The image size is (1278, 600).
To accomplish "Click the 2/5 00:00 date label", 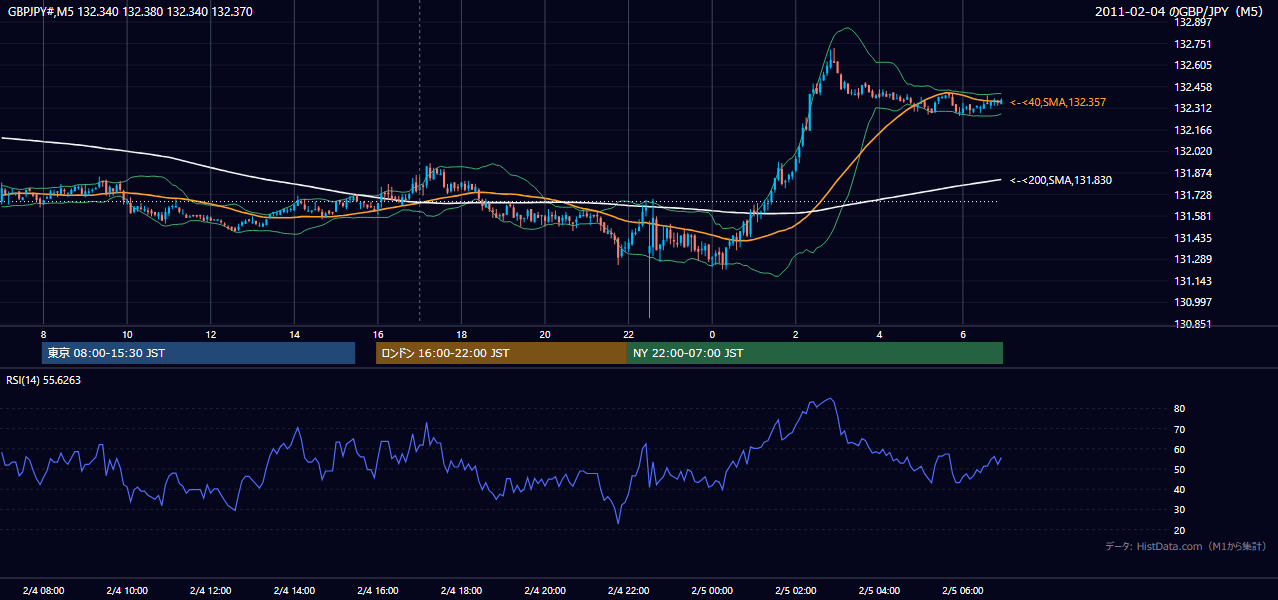I will point(712,590).
